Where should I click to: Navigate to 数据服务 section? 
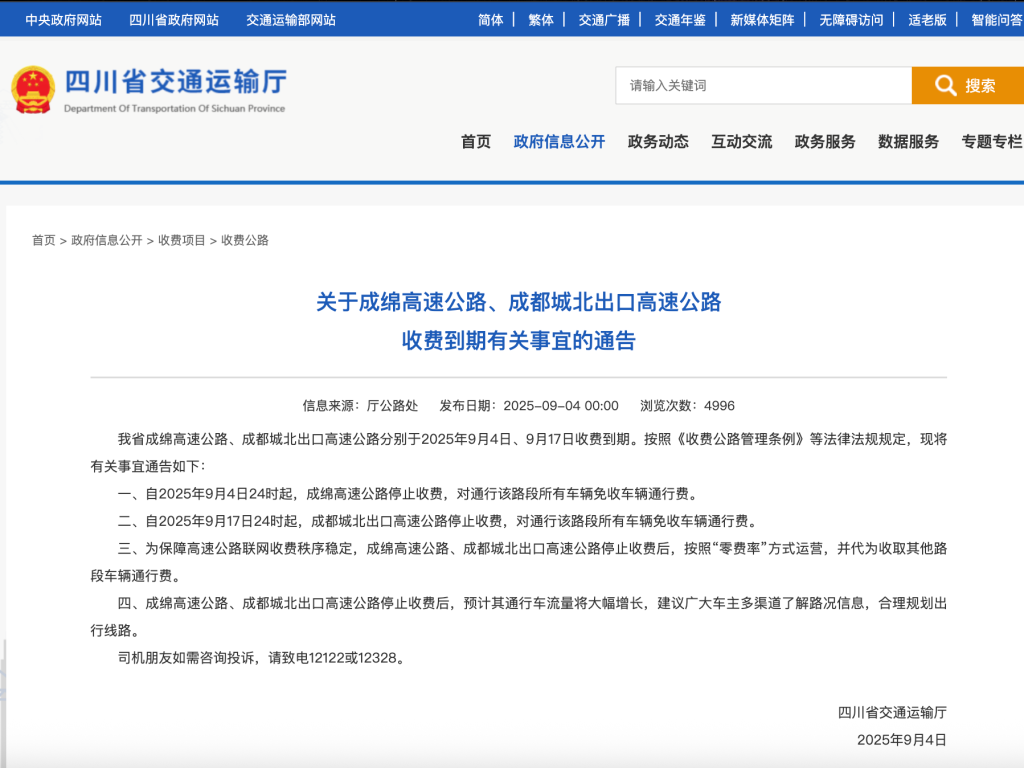908,142
